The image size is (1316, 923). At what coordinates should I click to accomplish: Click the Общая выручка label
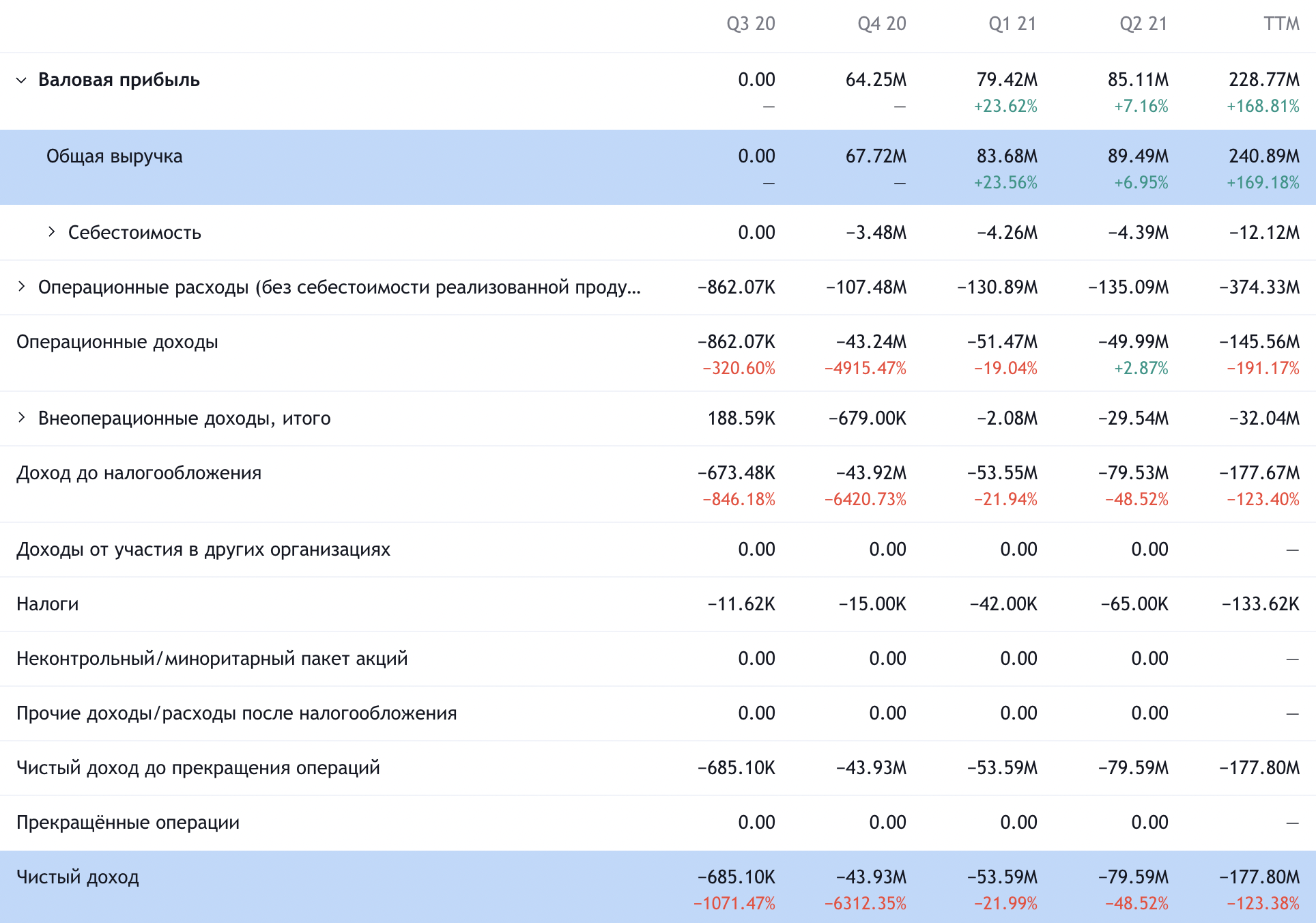pos(115,156)
